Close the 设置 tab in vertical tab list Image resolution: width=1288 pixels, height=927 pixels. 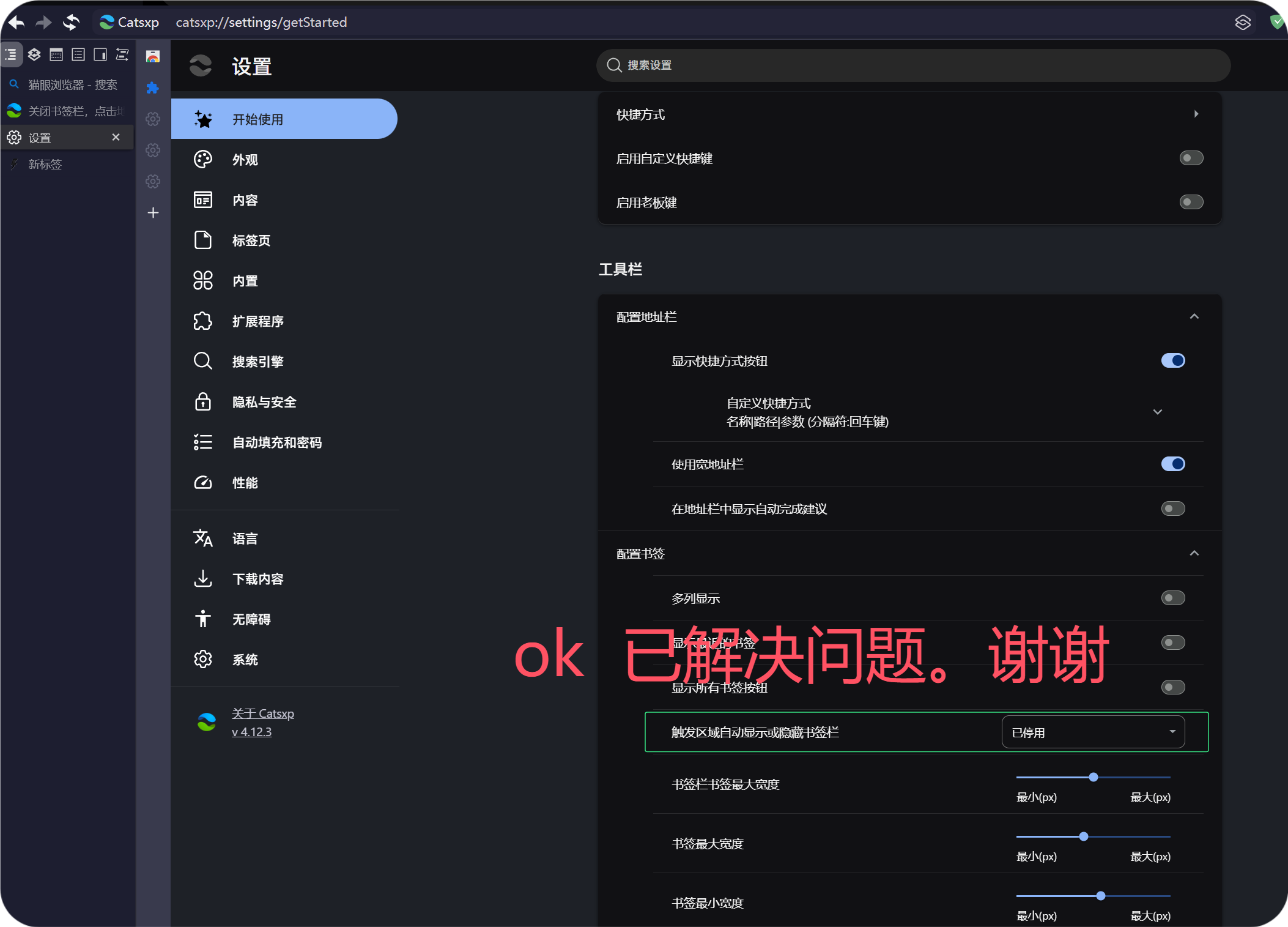click(116, 137)
